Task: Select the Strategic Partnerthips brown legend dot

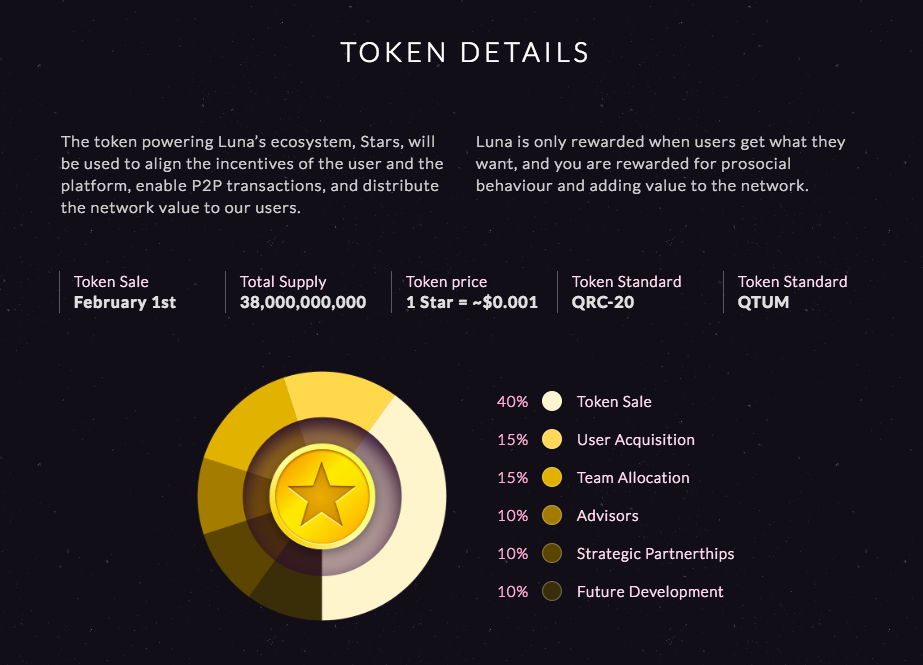Action: click(x=552, y=553)
